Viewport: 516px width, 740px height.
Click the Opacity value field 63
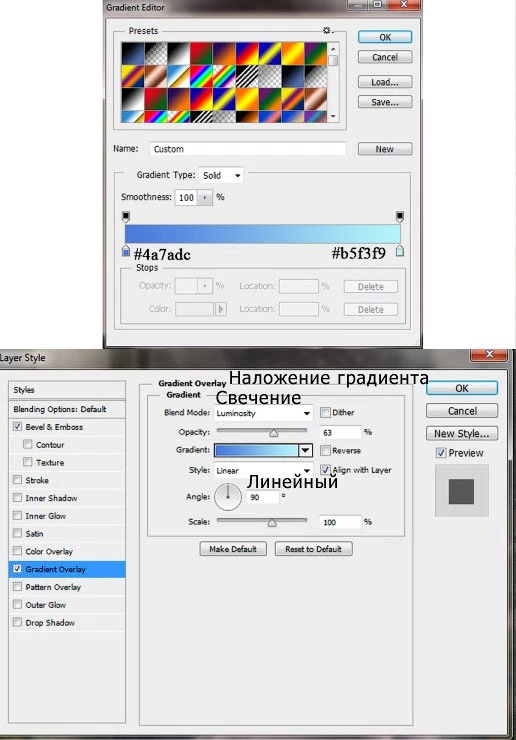coord(340,432)
